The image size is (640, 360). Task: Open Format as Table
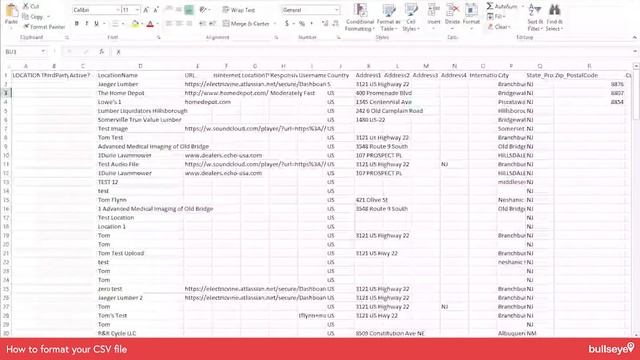[x=388, y=18]
